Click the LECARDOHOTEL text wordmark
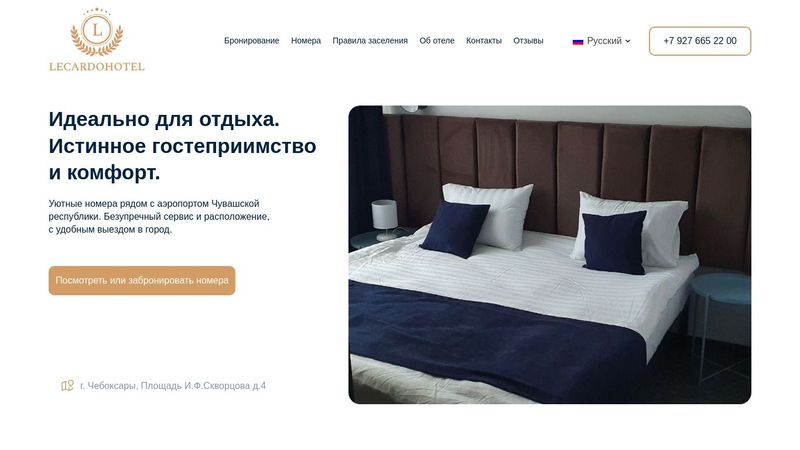Screen dimensions: 800x450 (97, 66)
